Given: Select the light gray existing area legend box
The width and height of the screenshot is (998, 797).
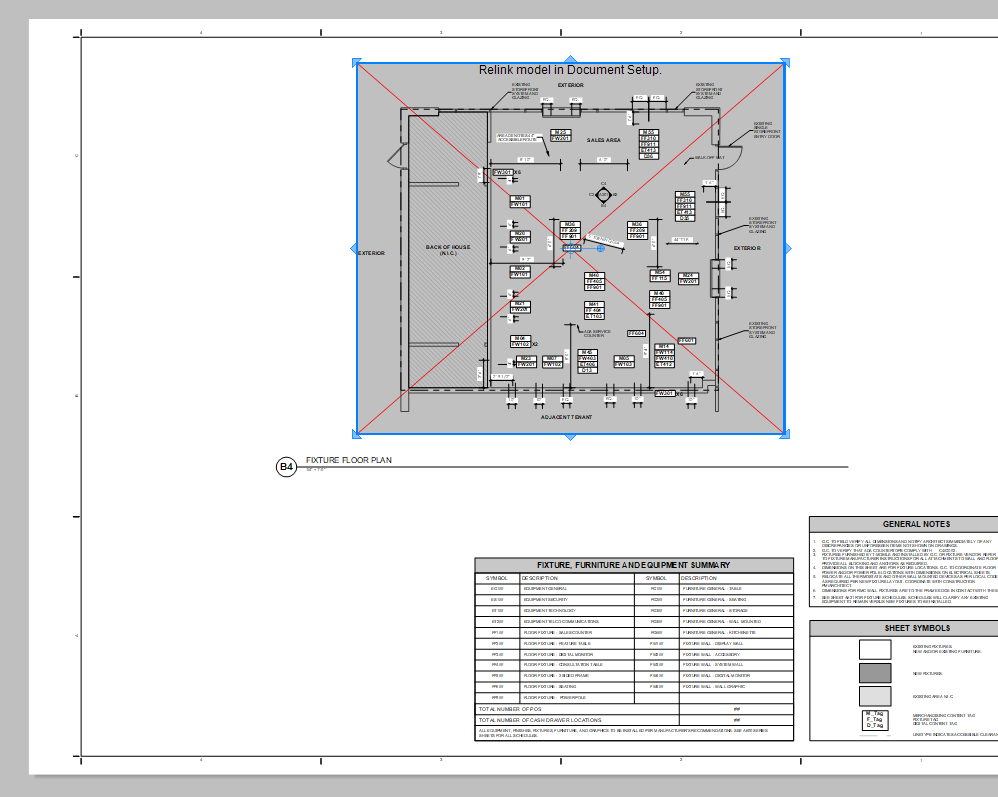Looking at the screenshot, I should coord(875,696).
